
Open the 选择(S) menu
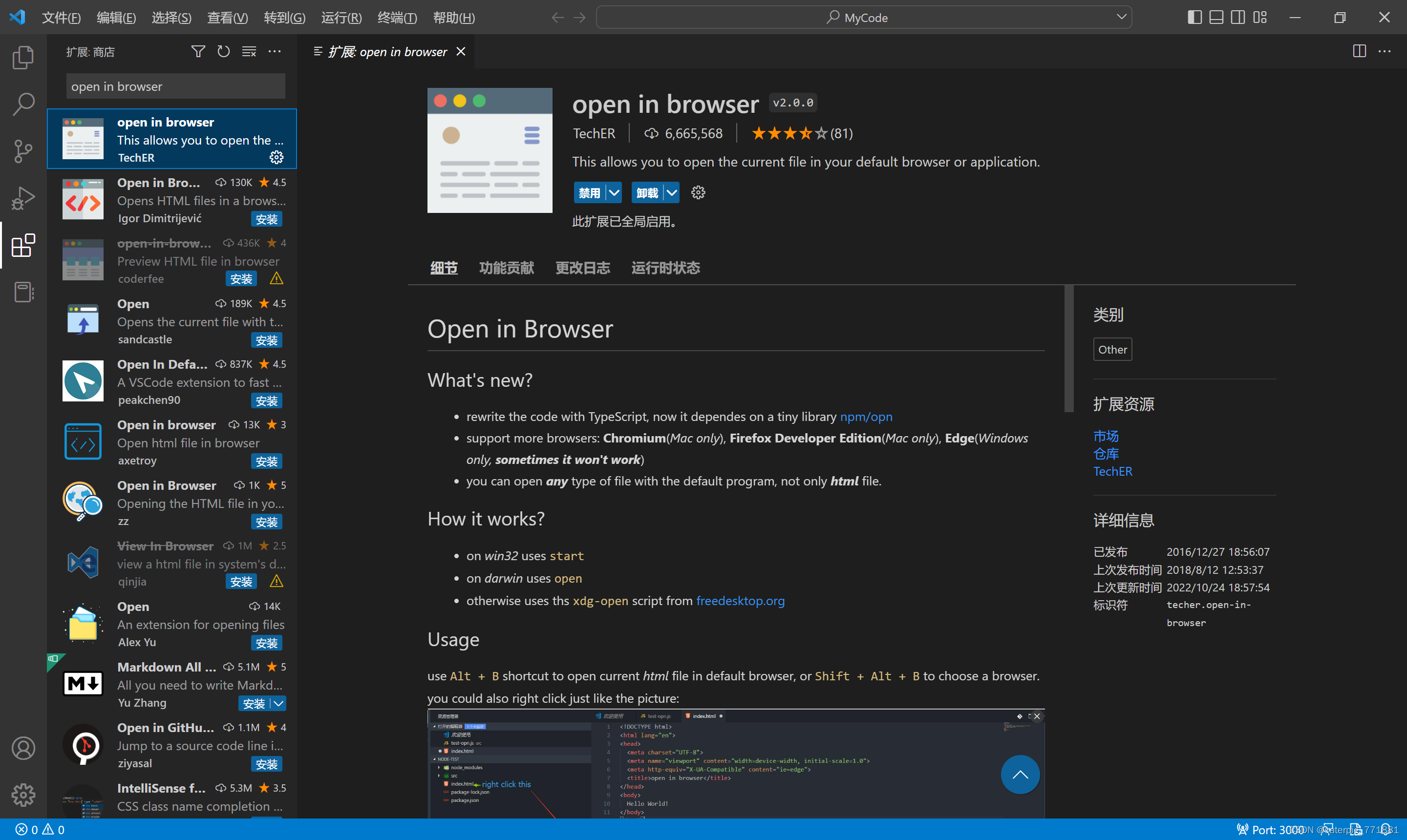pyautogui.click(x=171, y=18)
